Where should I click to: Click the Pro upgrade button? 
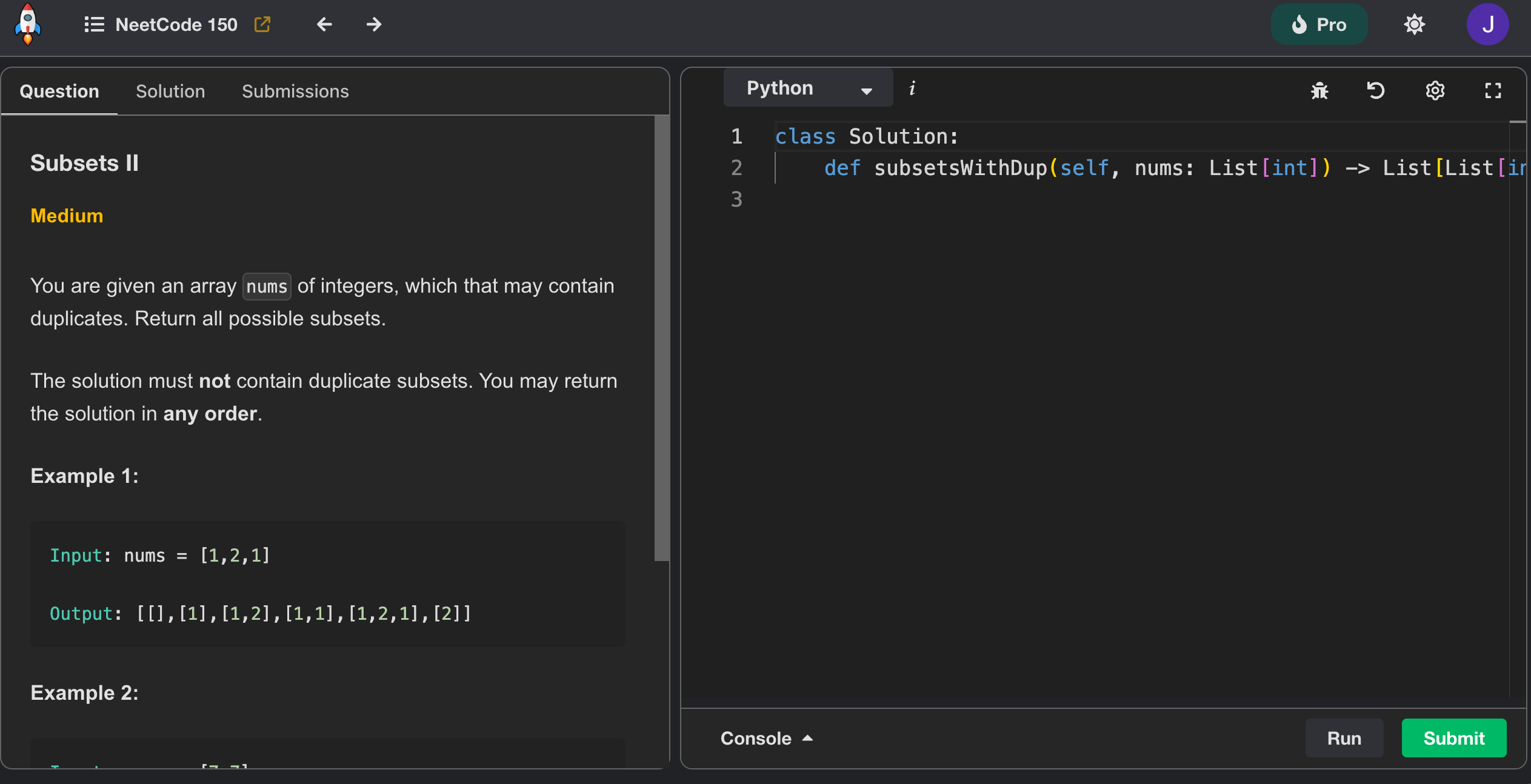pos(1319,24)
